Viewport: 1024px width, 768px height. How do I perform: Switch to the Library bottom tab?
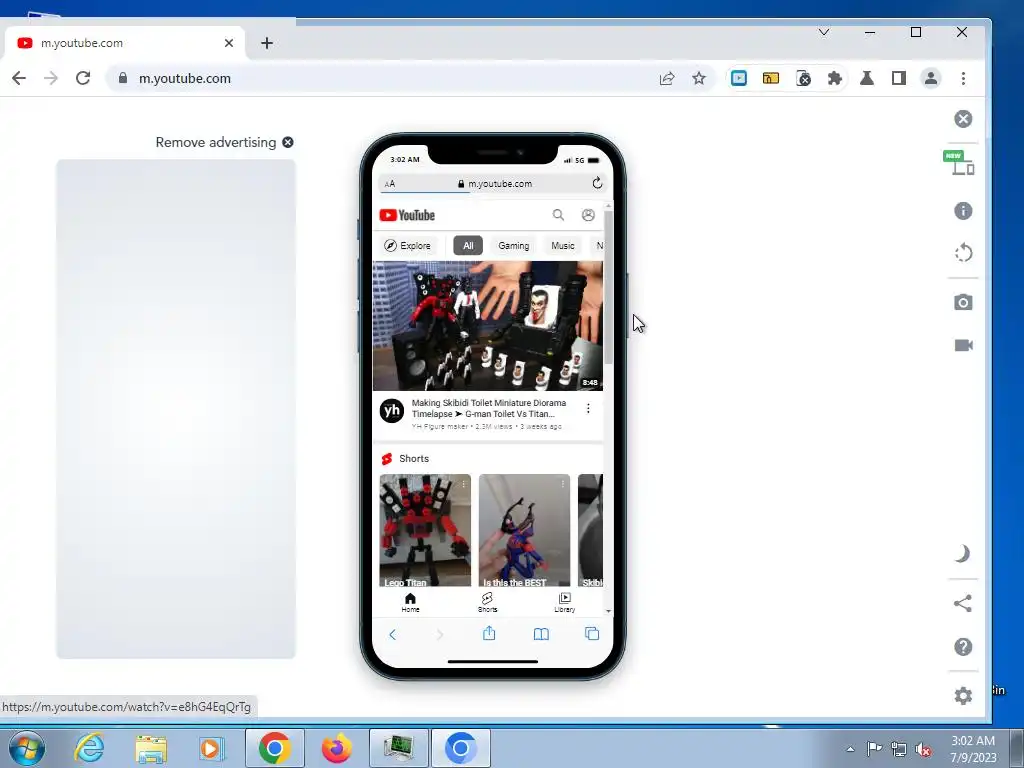564,602
